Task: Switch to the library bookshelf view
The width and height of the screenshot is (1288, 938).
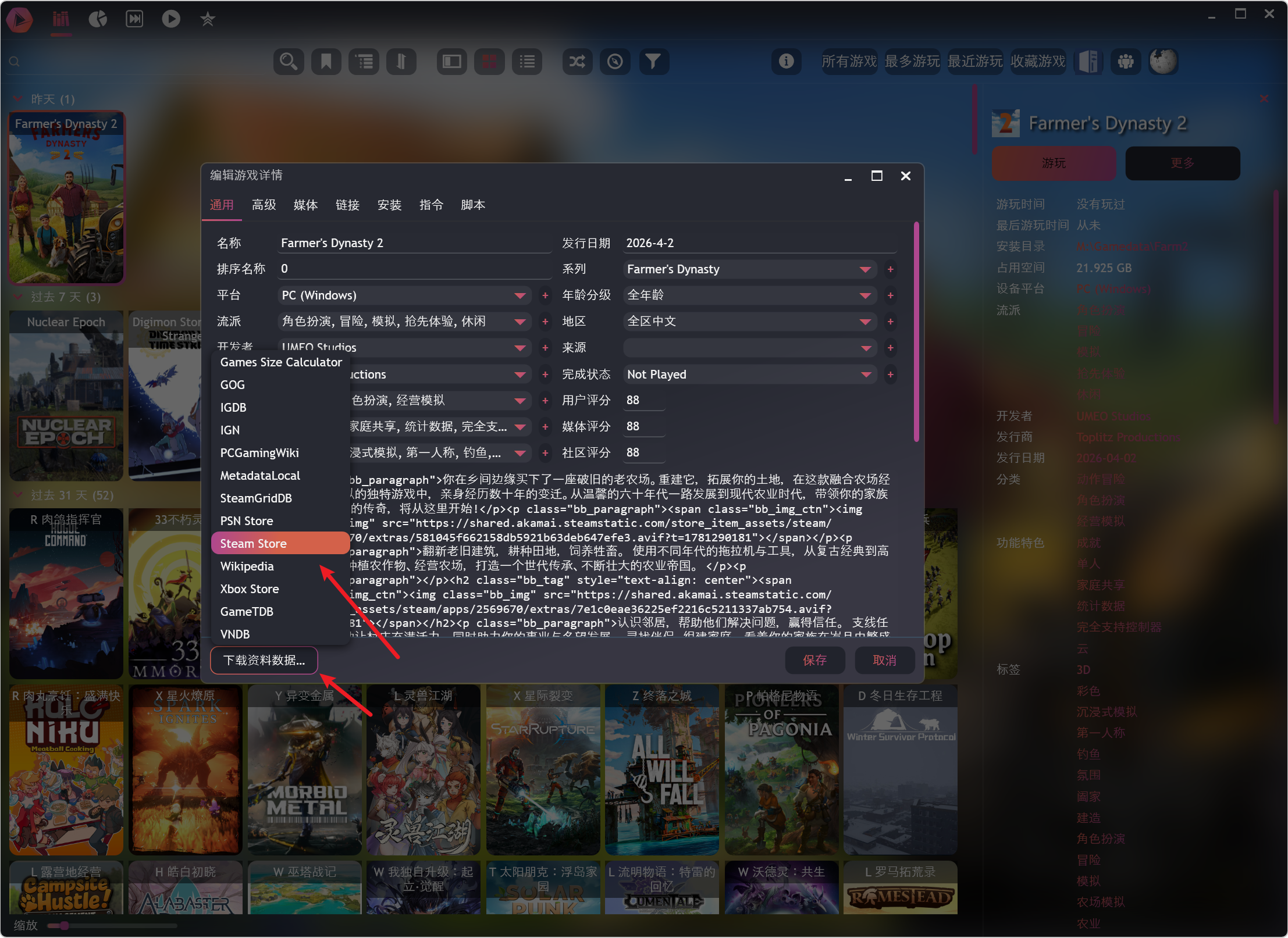Action: click(61, 19)
